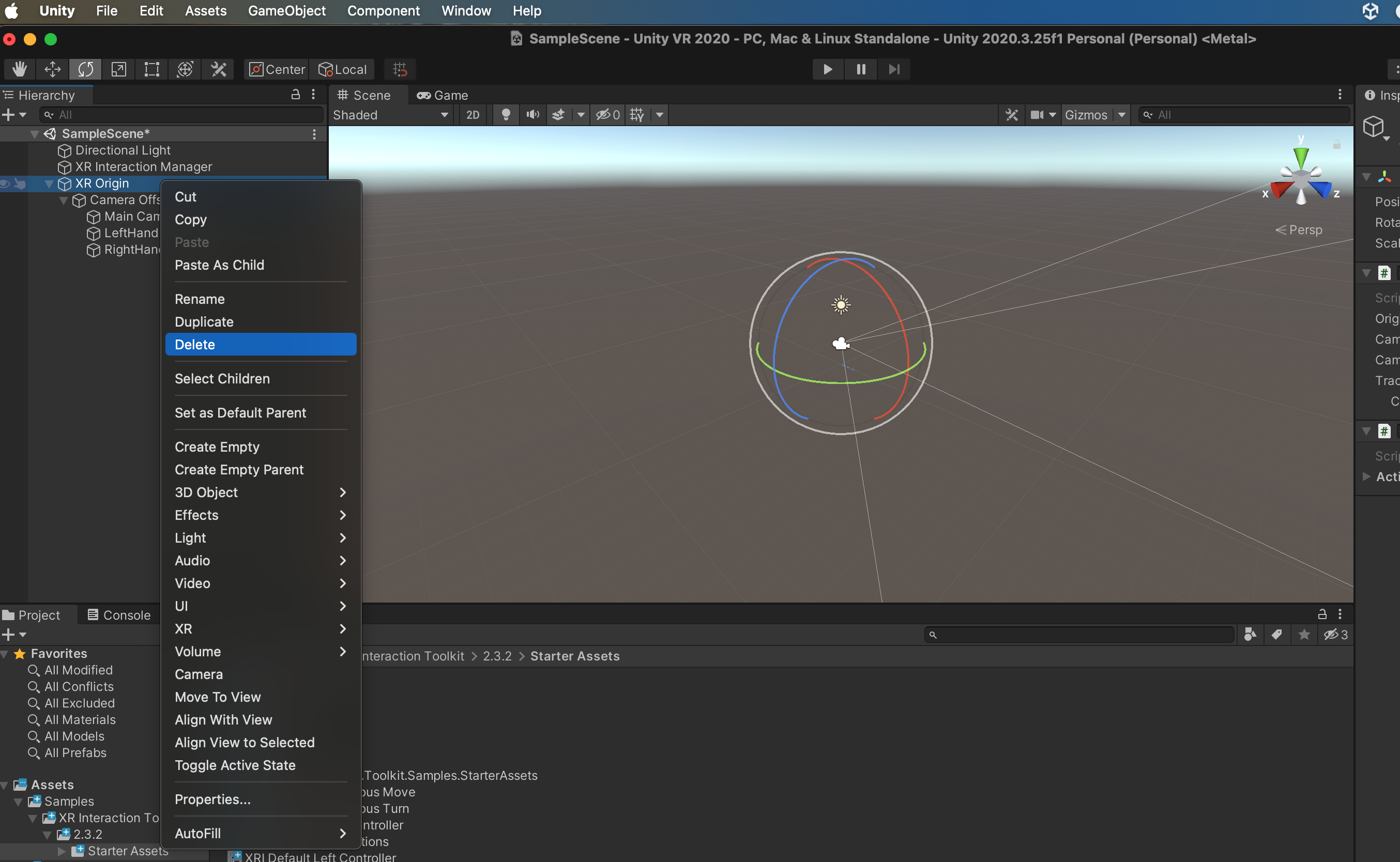Collapse the Camera Offset tree item
1400x862 pixels.
pyautogui.click(x=64, y=200)
